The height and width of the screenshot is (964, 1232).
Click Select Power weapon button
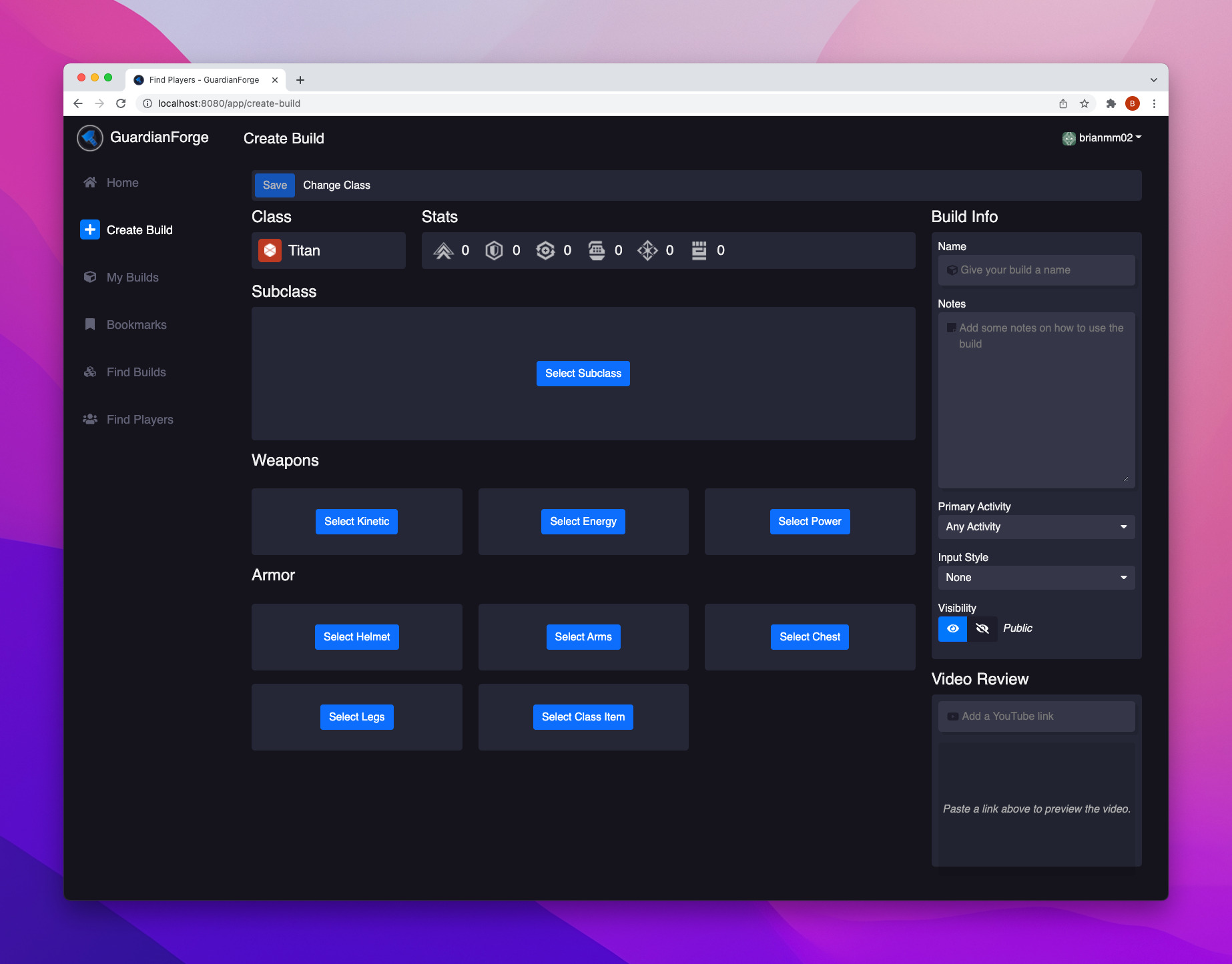(810, 522)
